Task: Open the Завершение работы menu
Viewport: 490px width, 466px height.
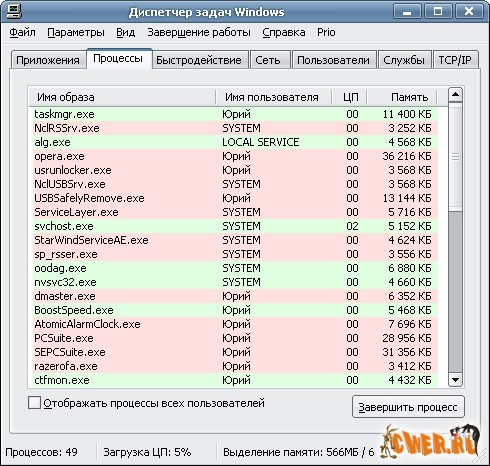Action: point(199,32)
